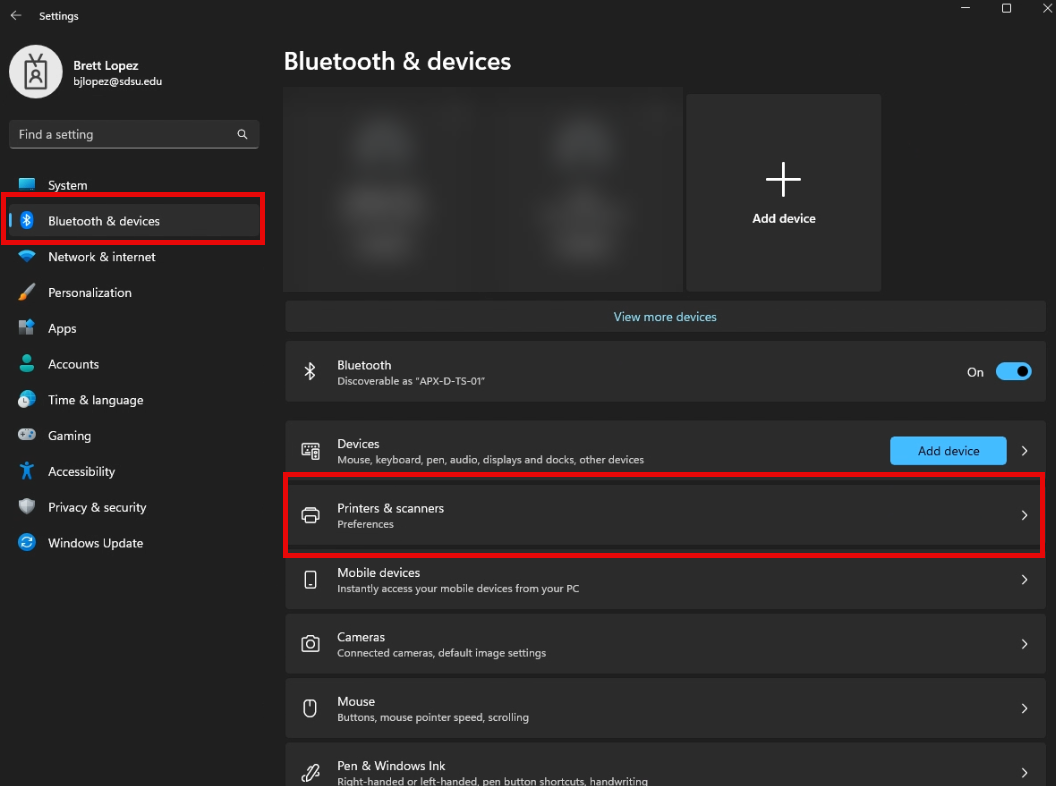Click the Personalization paintbrush icon
This screenshot has height=786, width=1056.
pyautogui.click(x=27, y=292)
